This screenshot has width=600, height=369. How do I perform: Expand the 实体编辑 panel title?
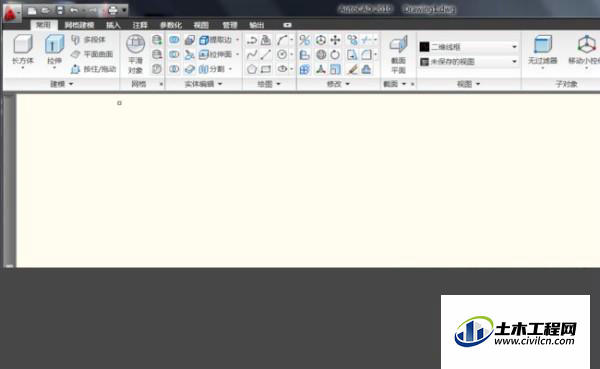pos(203,84)
